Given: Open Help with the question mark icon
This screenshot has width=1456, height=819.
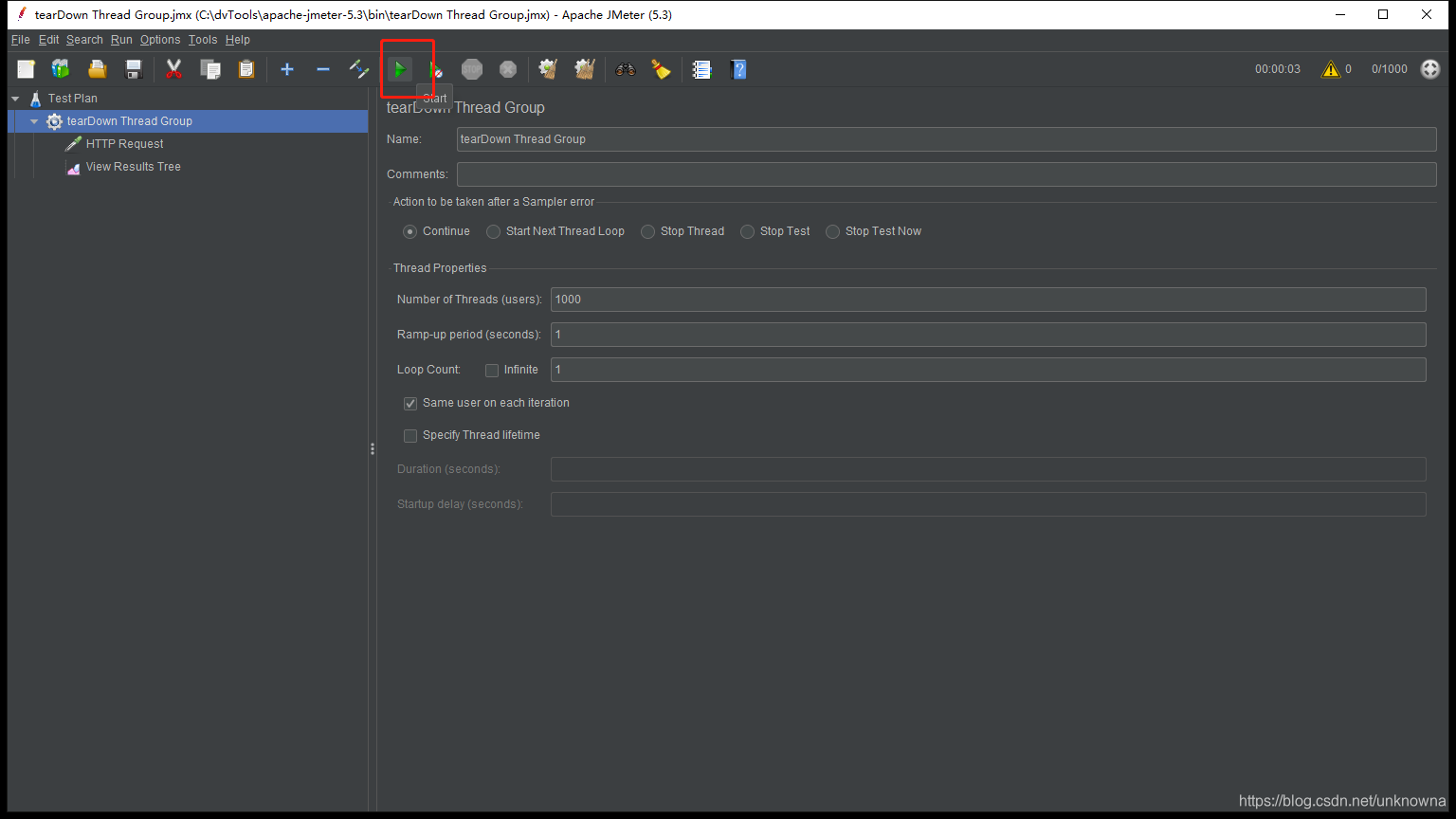Looking at the screenshot, I should coord(738,69).
